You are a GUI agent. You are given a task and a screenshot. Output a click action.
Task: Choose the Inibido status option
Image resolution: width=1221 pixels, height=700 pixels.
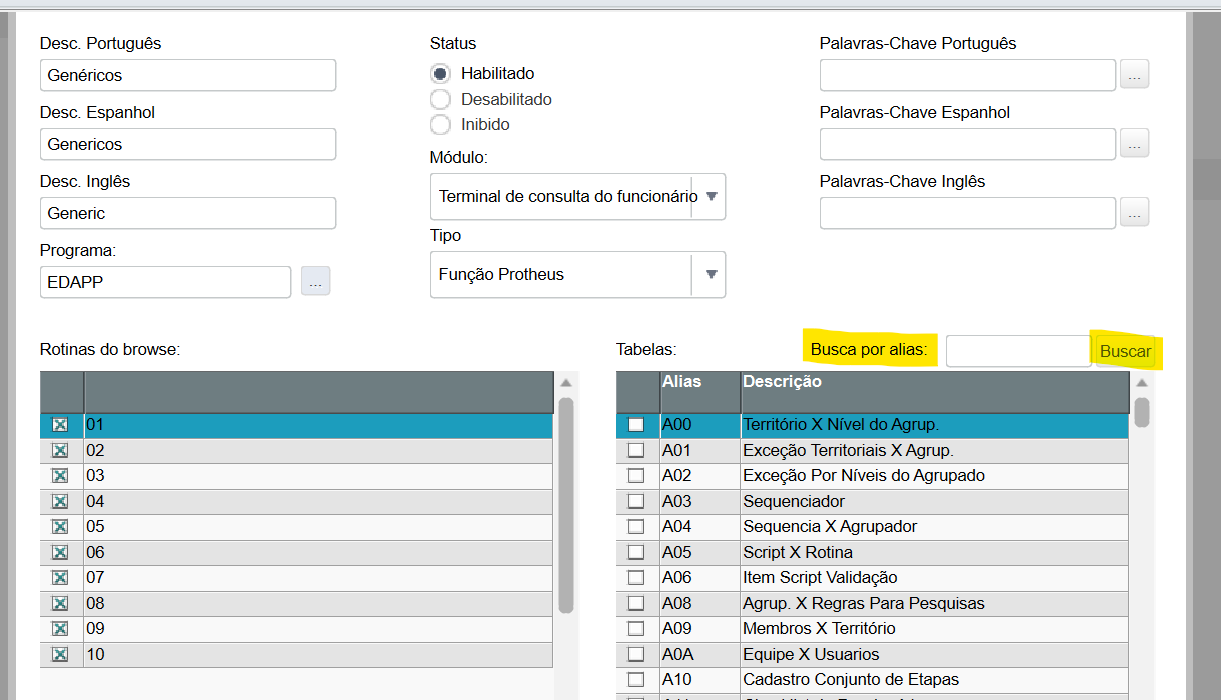pos(440,125)
